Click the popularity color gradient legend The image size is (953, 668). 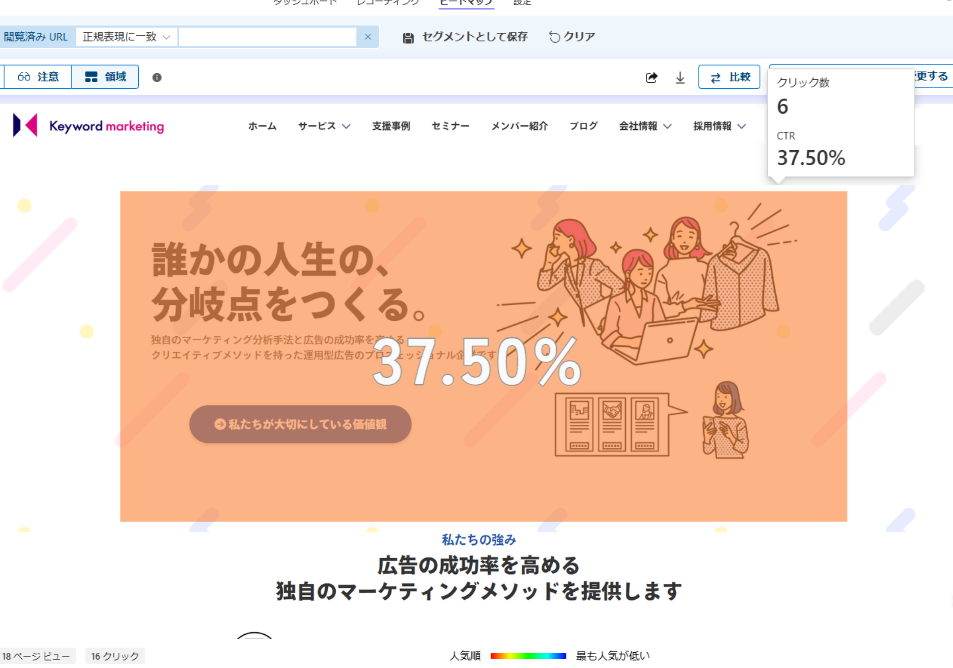pyautogui.click(x=528, y=656)
